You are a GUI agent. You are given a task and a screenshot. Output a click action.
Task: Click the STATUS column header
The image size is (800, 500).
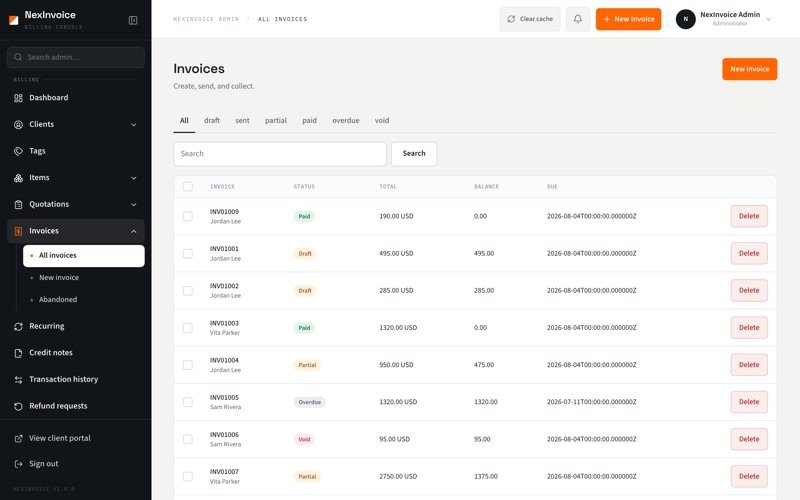[304, 187]
